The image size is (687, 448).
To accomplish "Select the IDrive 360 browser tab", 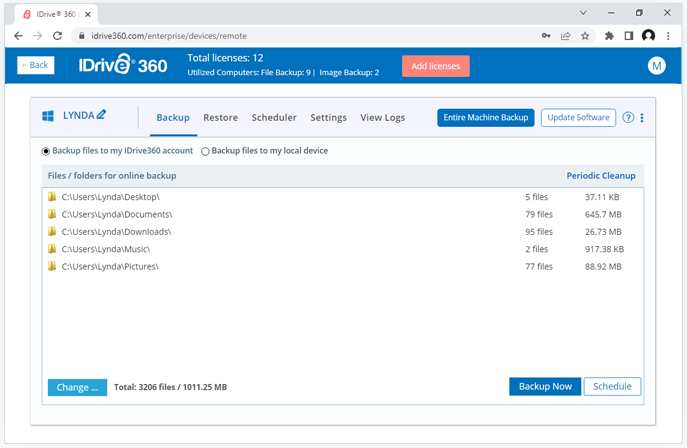I will 55,14.
